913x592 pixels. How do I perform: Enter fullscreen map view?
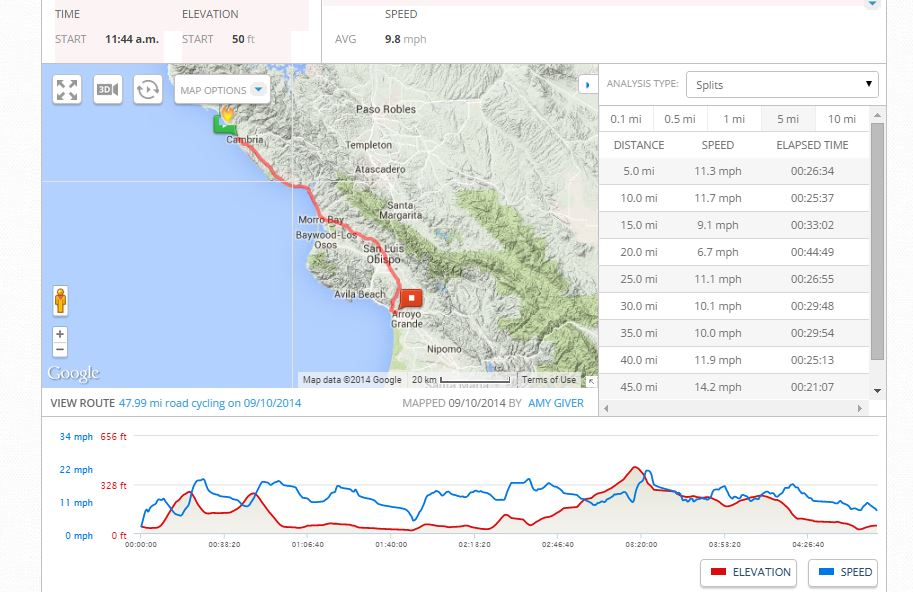pyautogui.click(x=67, y=90)
